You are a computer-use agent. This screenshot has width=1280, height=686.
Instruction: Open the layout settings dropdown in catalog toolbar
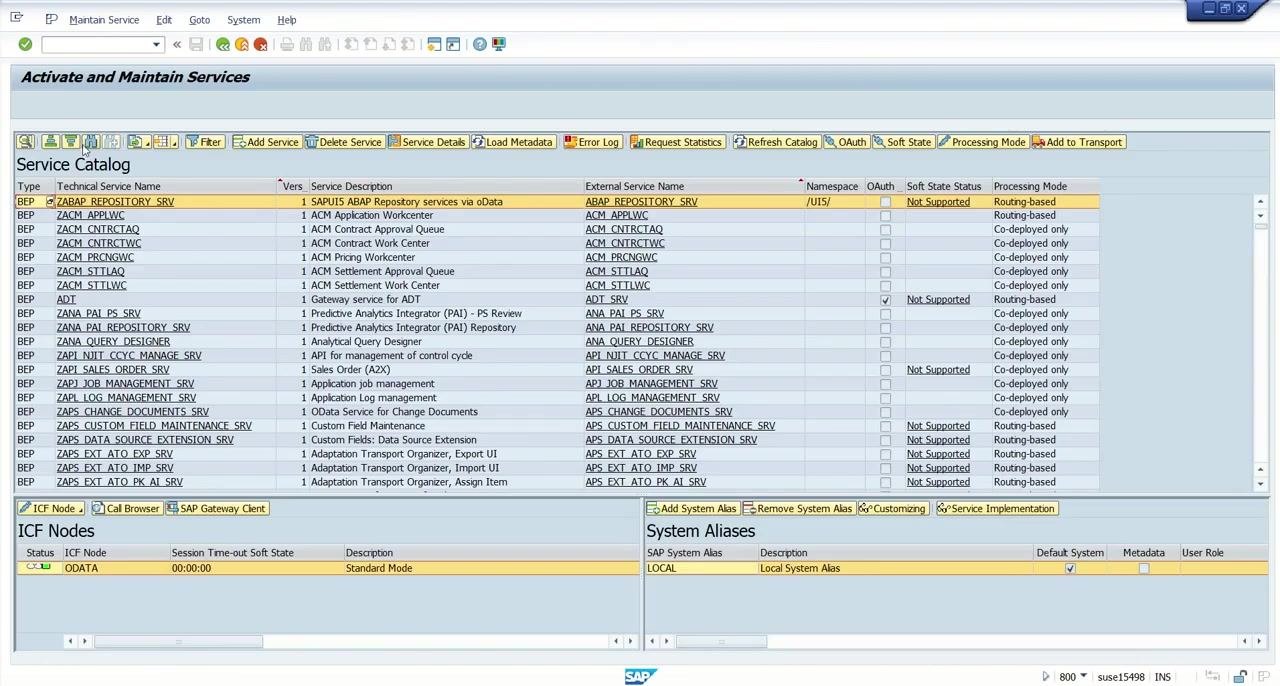(x=165, y=142)
